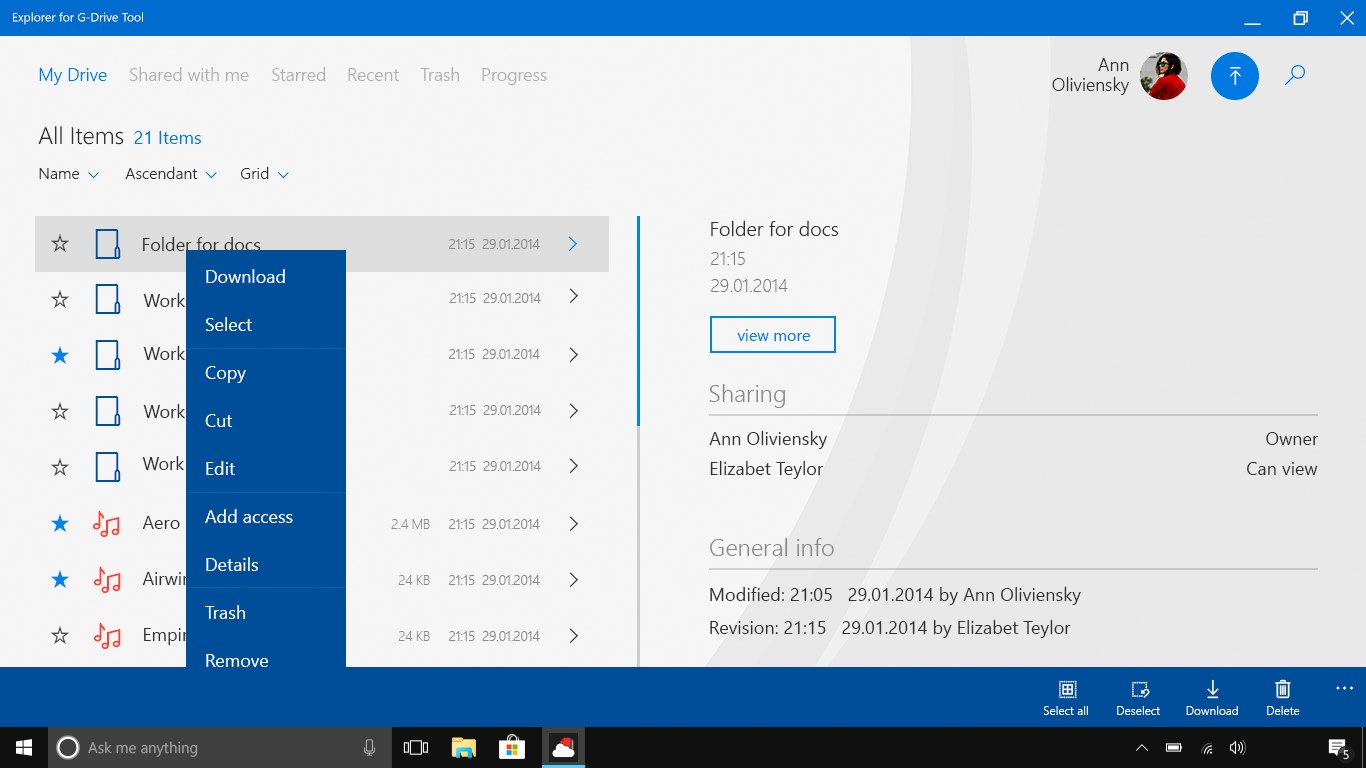The width and height of the screenshot is (1366, 768).
Task: Choose Remove from the context menu
Action: pyautogui.click(x=266, y=654)
